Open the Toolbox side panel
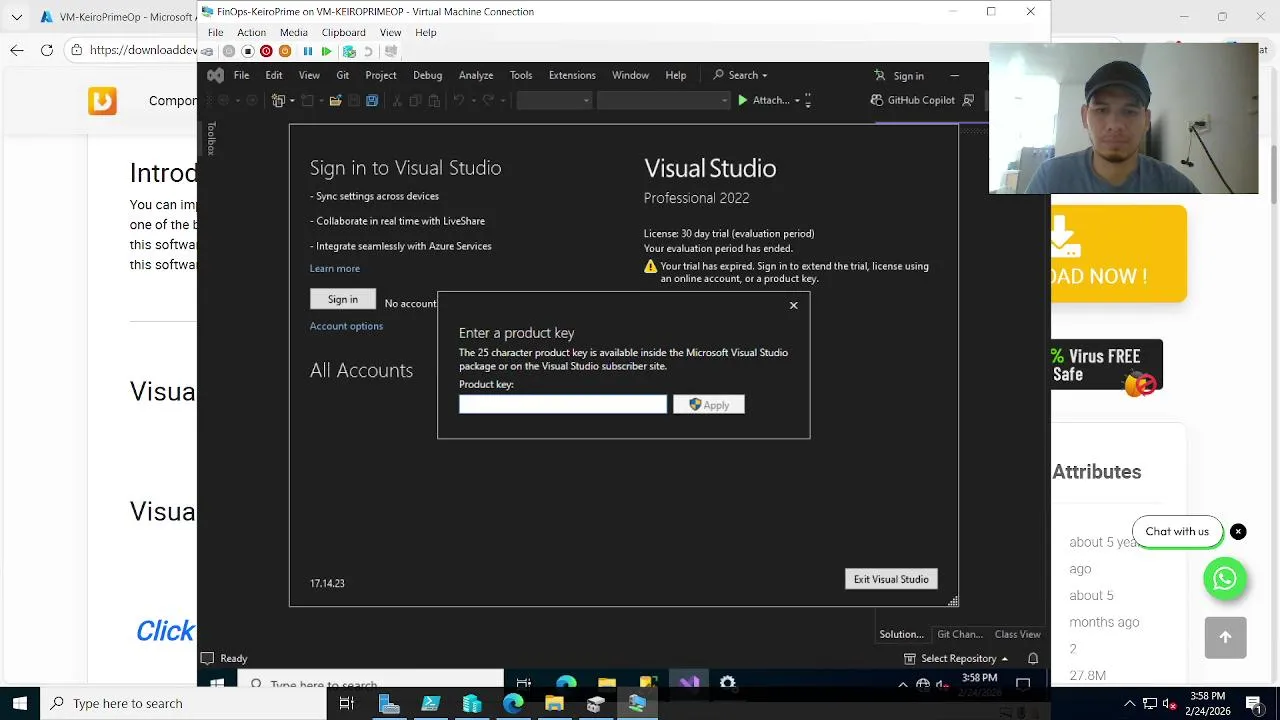Image resolution: width=1280 pixels, height=720 pixels. tap(211, 138)
